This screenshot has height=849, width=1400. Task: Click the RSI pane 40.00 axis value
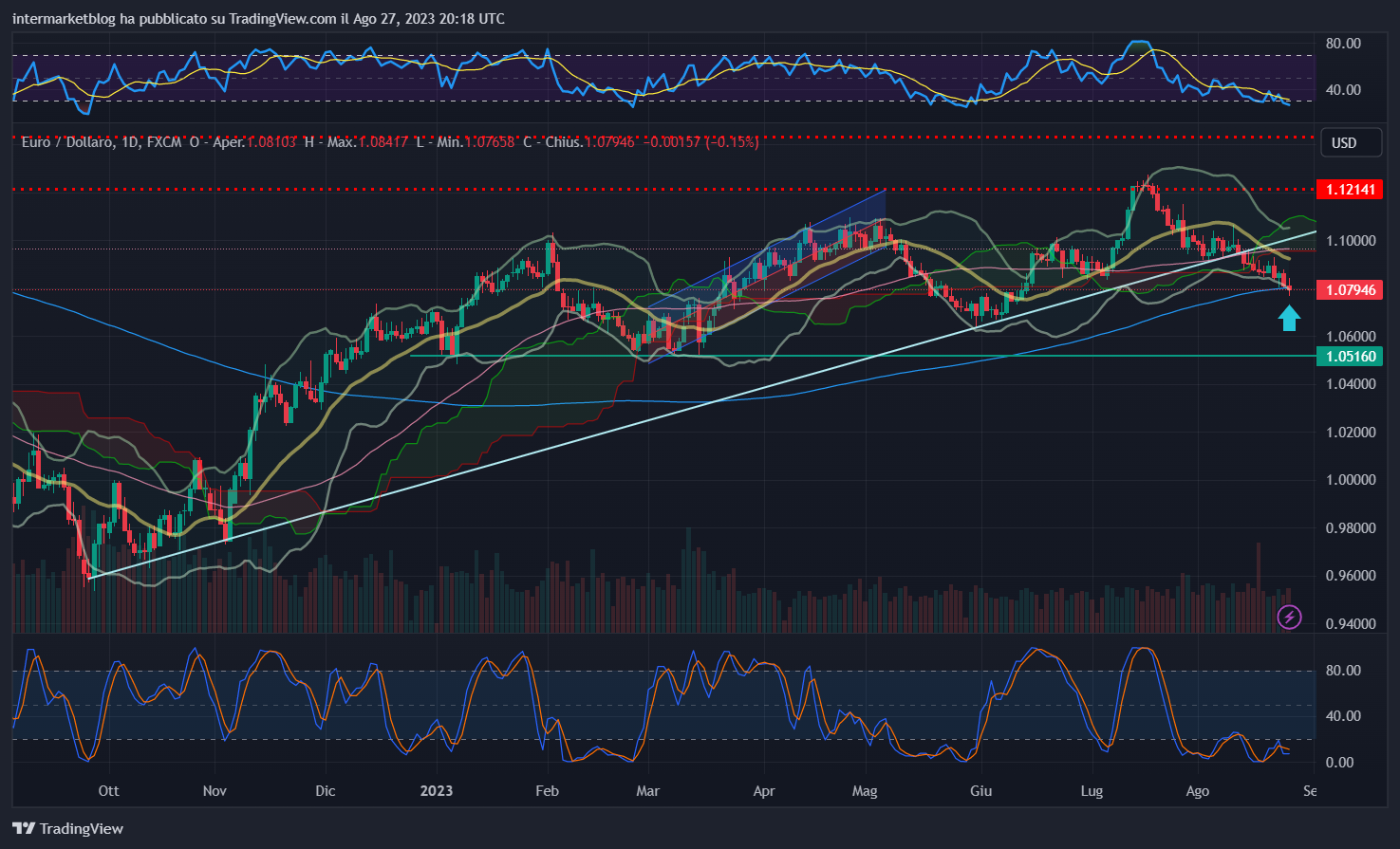[x=1343, y=90]
